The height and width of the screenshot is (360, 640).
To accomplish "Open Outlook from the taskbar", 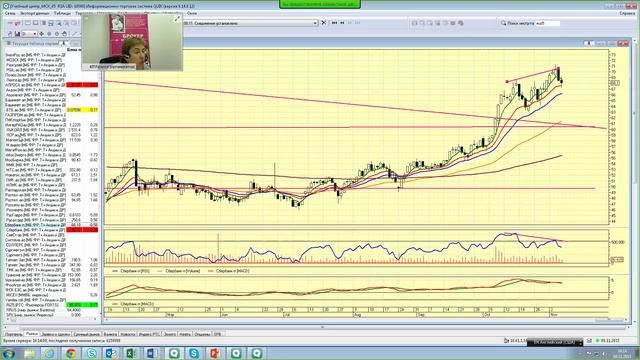I will pos(111,353).
